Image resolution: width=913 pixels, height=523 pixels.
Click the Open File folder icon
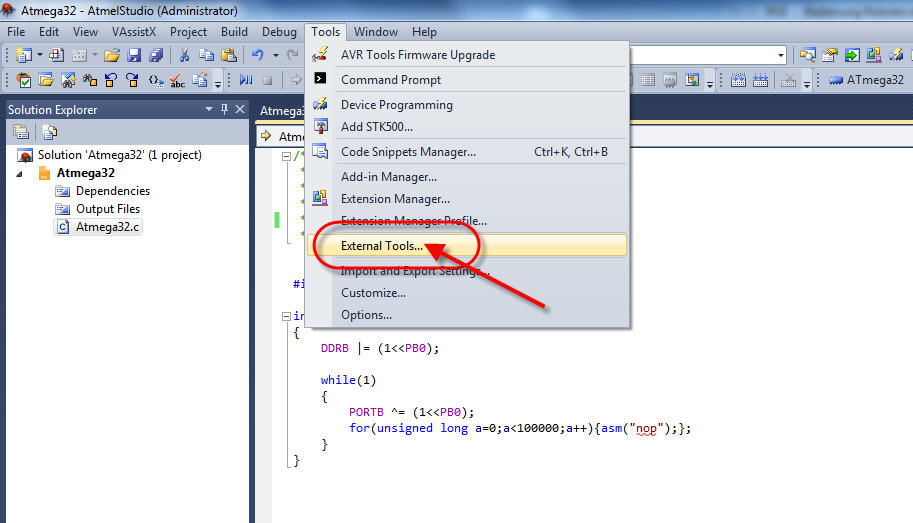112,55
